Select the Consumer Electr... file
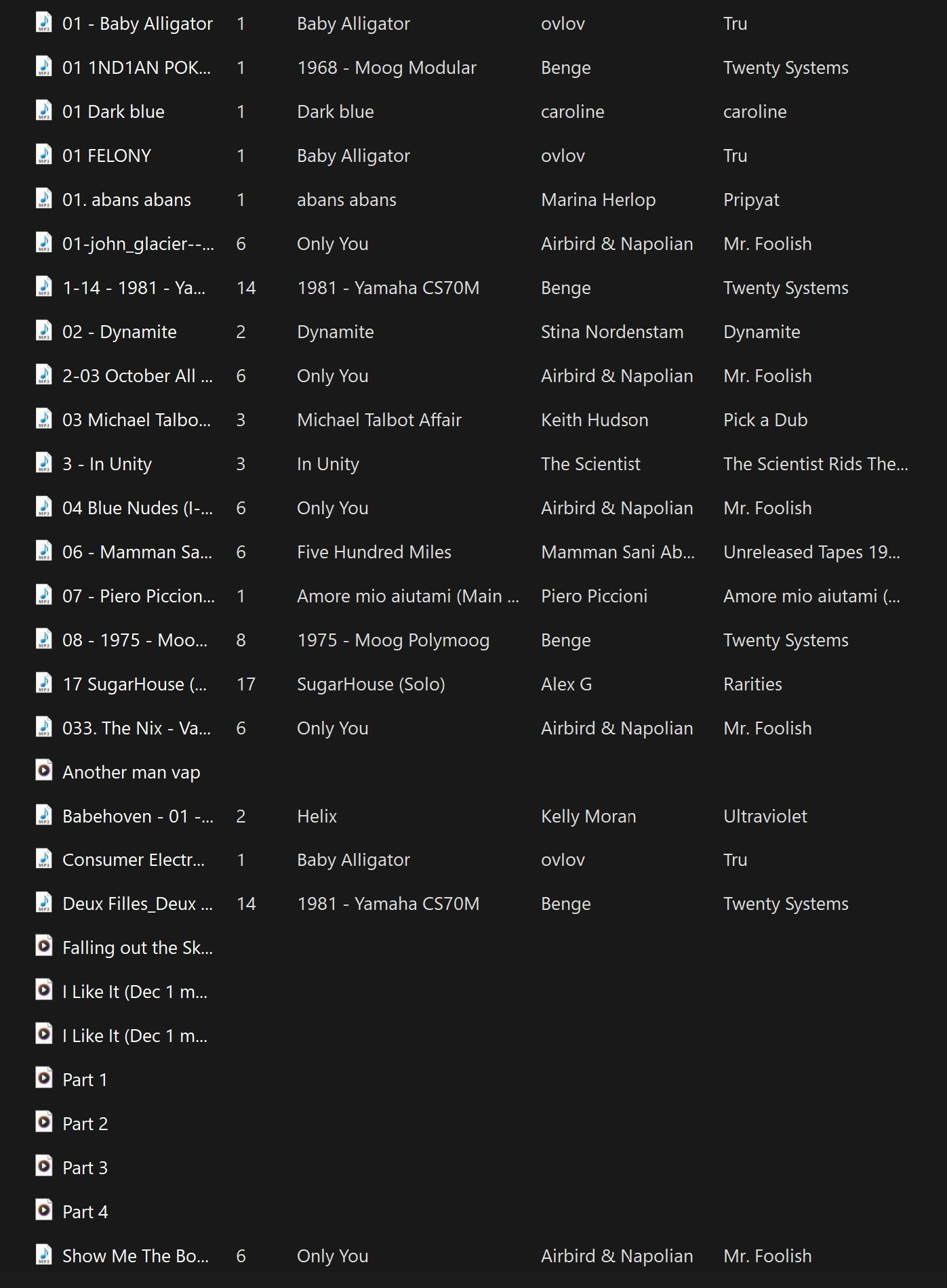The width and height of the screenshot is (947, 1288). click(x=134, y=860)
